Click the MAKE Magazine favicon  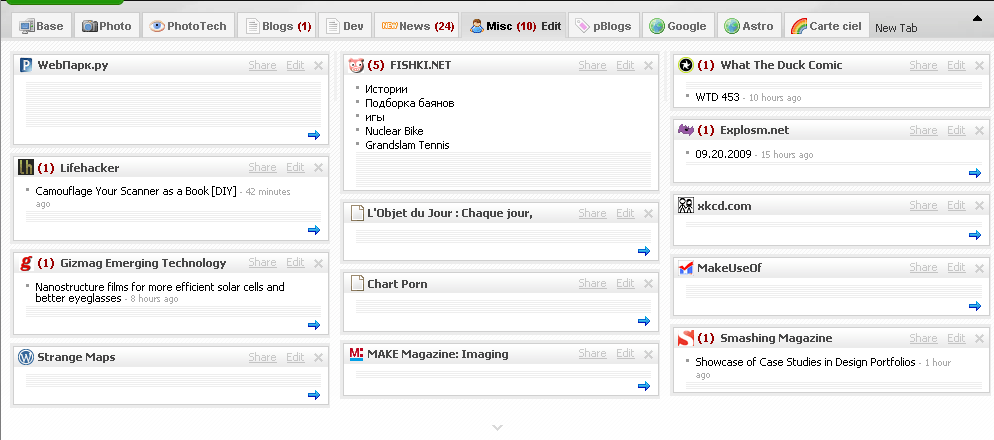pyautogui.click(x=356, y=354)
